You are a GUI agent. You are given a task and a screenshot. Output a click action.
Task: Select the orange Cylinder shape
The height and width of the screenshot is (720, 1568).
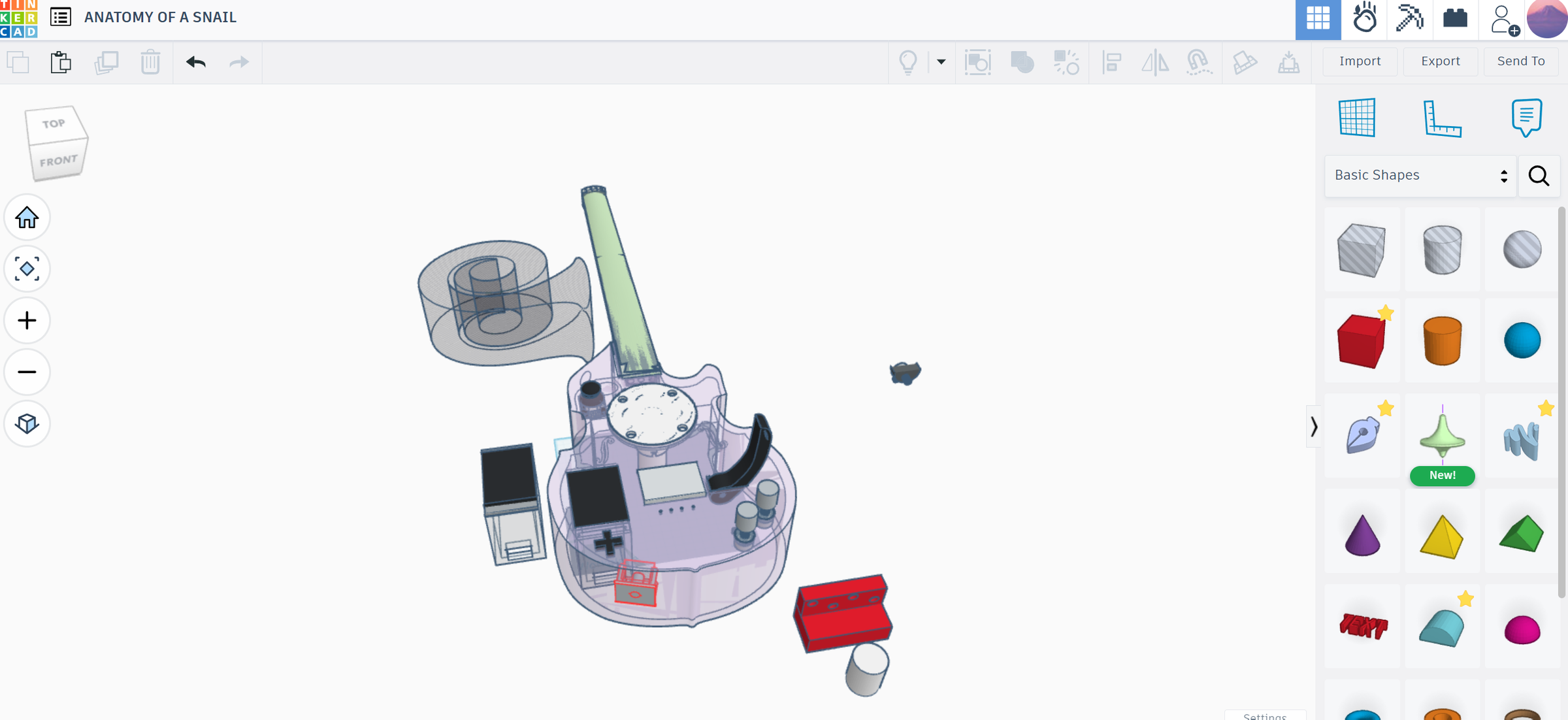(x=1442, y=341)
